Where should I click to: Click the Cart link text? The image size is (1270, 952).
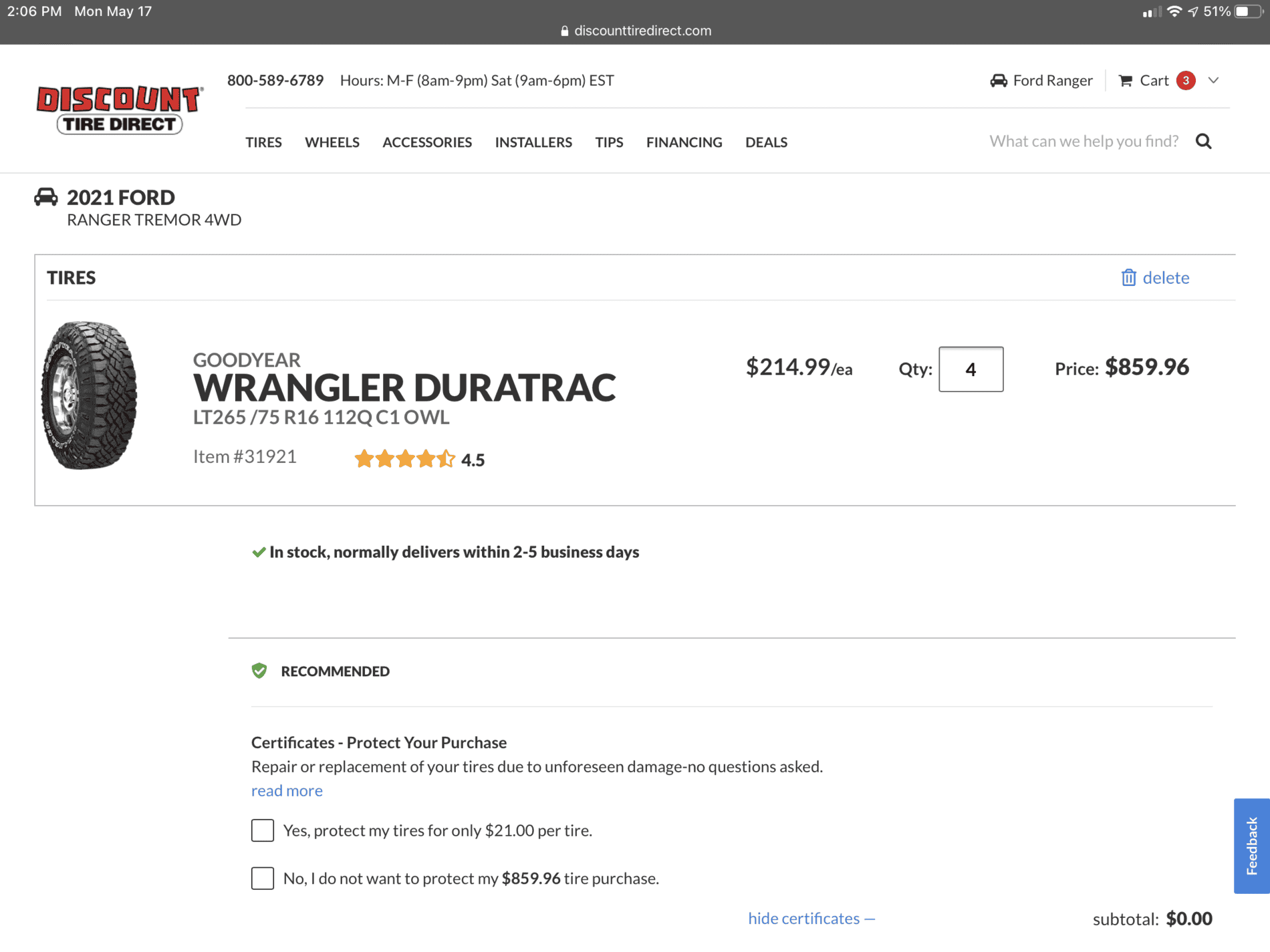coord(1154,81)
